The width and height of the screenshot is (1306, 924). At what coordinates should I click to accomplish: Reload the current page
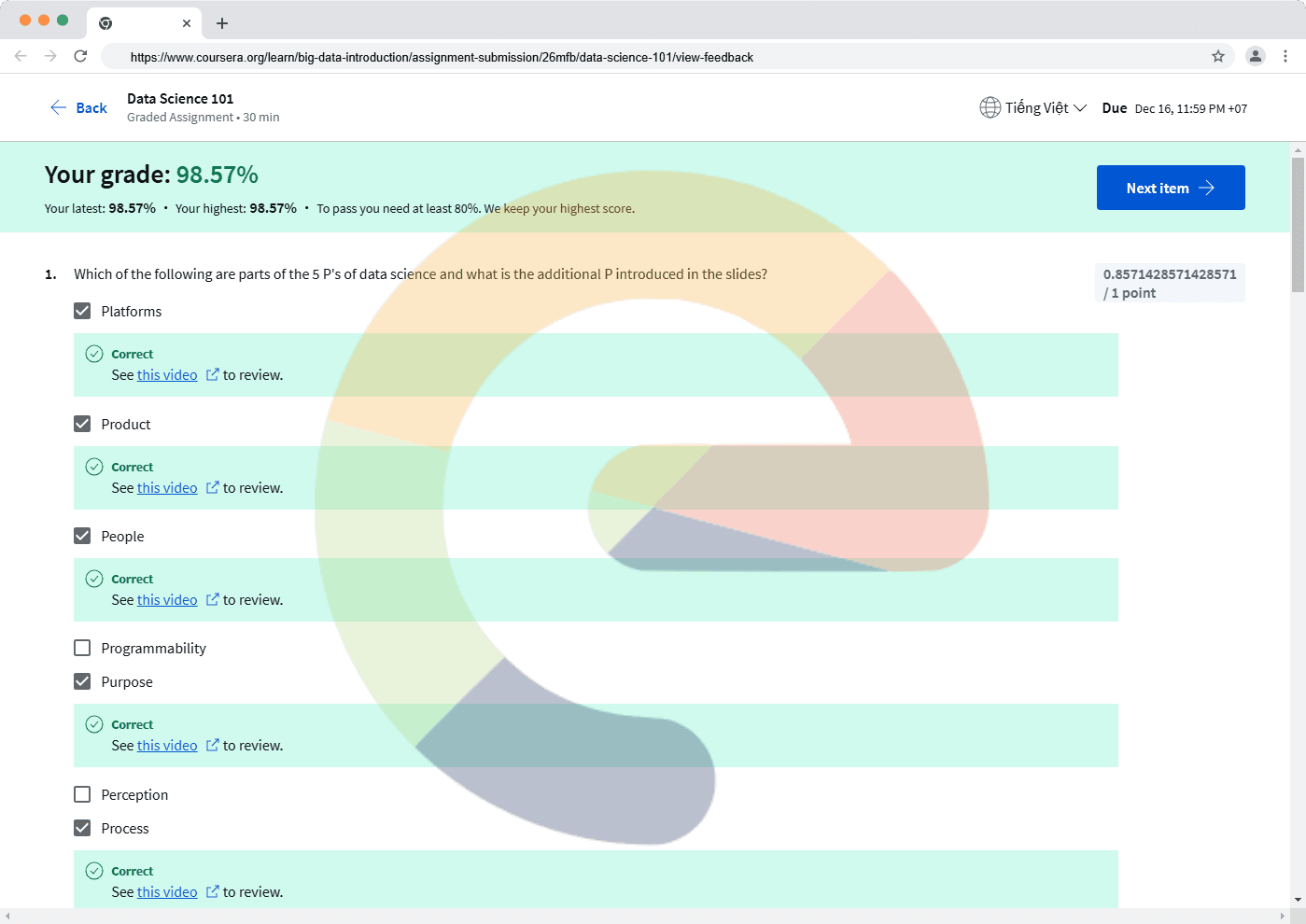tap(80, 56)
